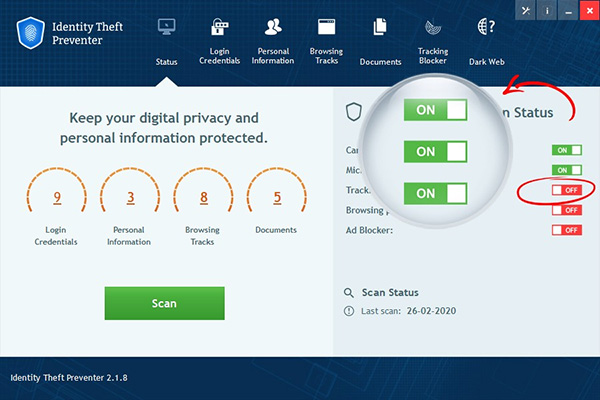Click the 'Scan Status' heading text
The width and height of the screenshot is (600, 400).
click(390, 293)
